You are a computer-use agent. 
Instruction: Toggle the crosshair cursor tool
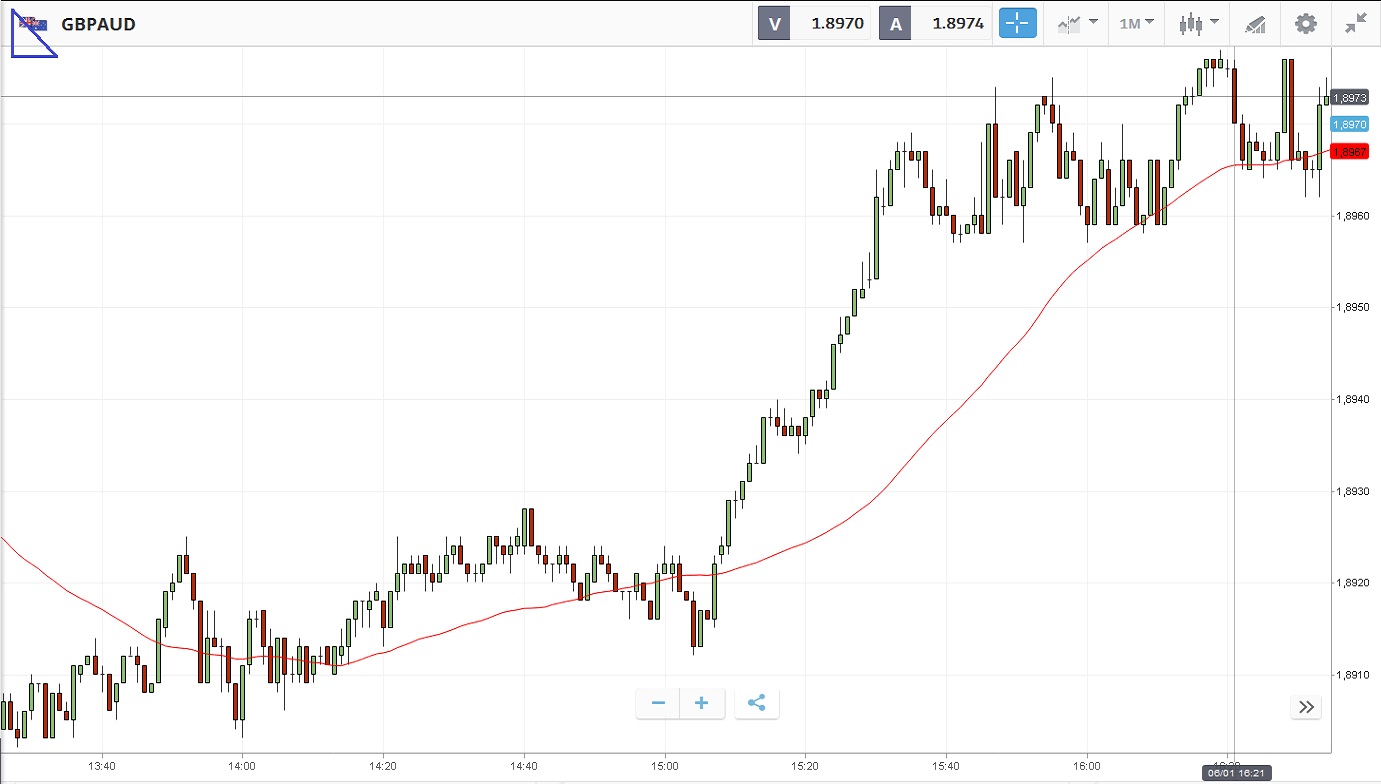click(1018, 24)
